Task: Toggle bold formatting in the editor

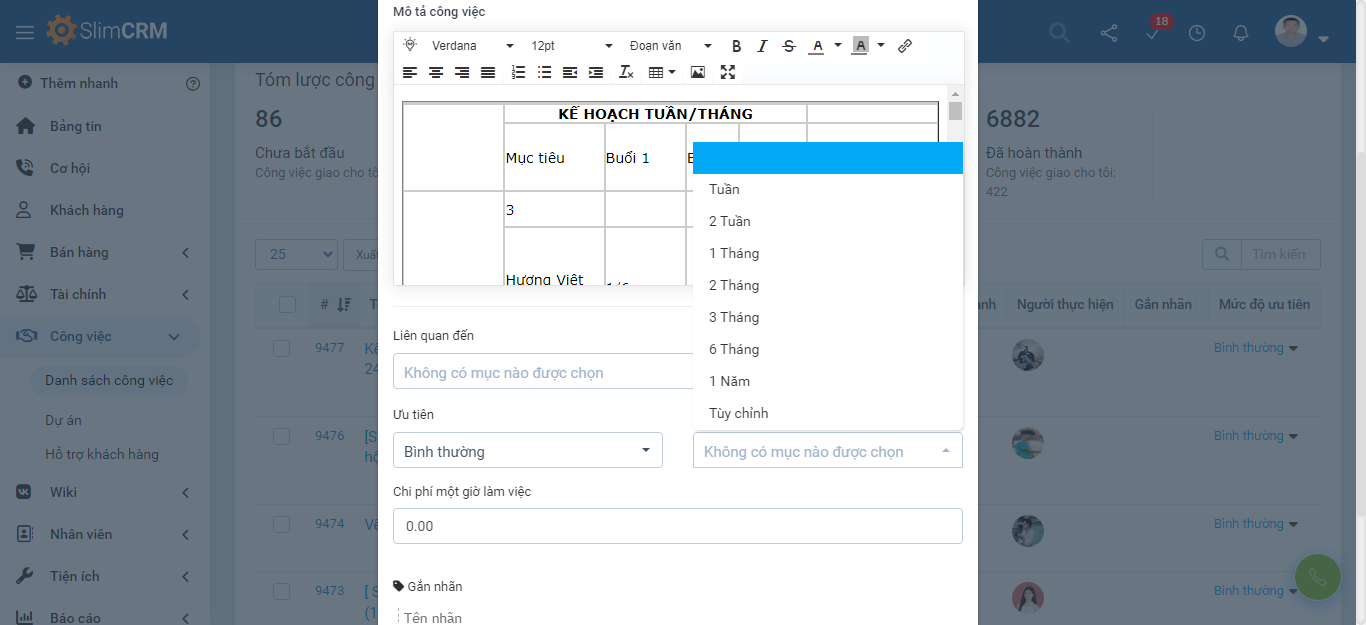Action: point(737,46)
